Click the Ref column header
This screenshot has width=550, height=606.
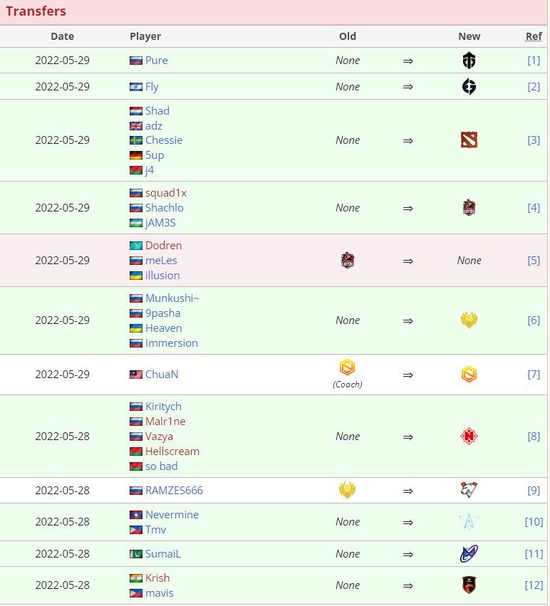(x=534, y=36)
